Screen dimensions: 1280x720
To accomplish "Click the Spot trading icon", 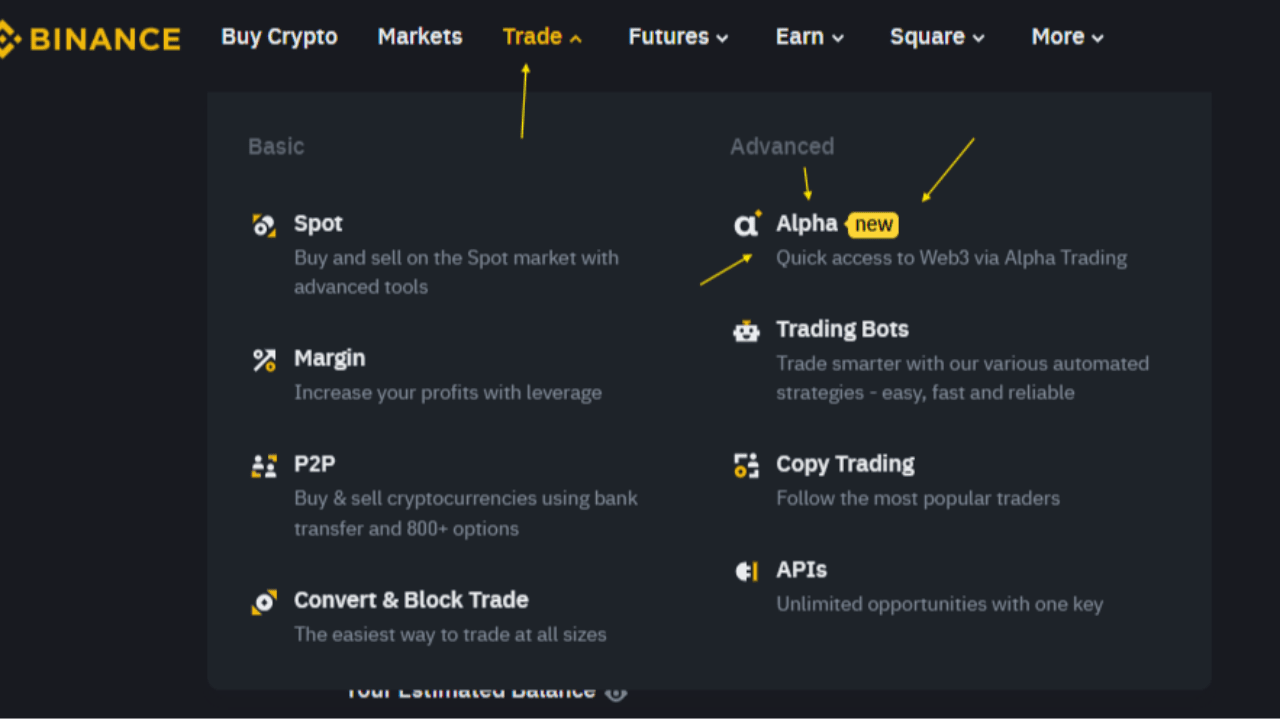I will [x=264, y=224].
